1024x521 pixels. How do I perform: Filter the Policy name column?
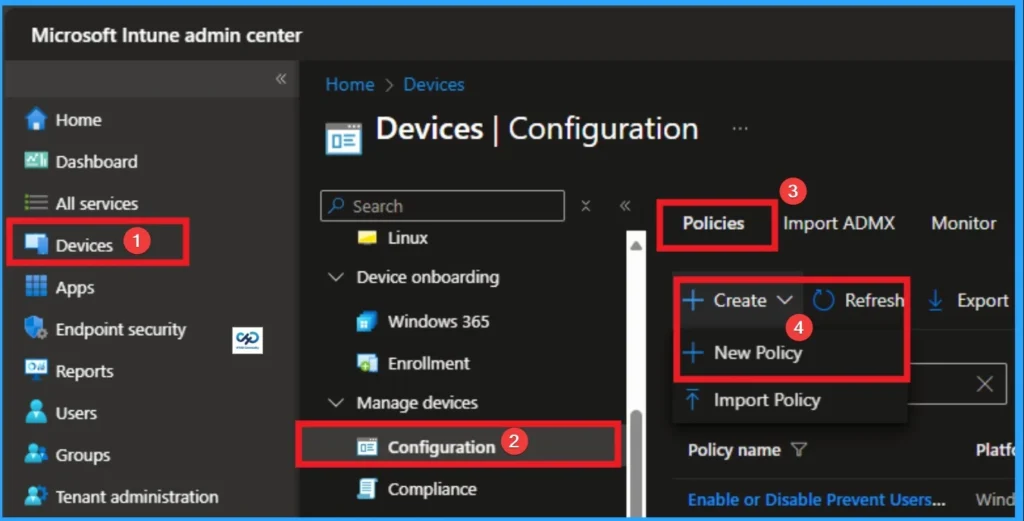coord(799,449)
